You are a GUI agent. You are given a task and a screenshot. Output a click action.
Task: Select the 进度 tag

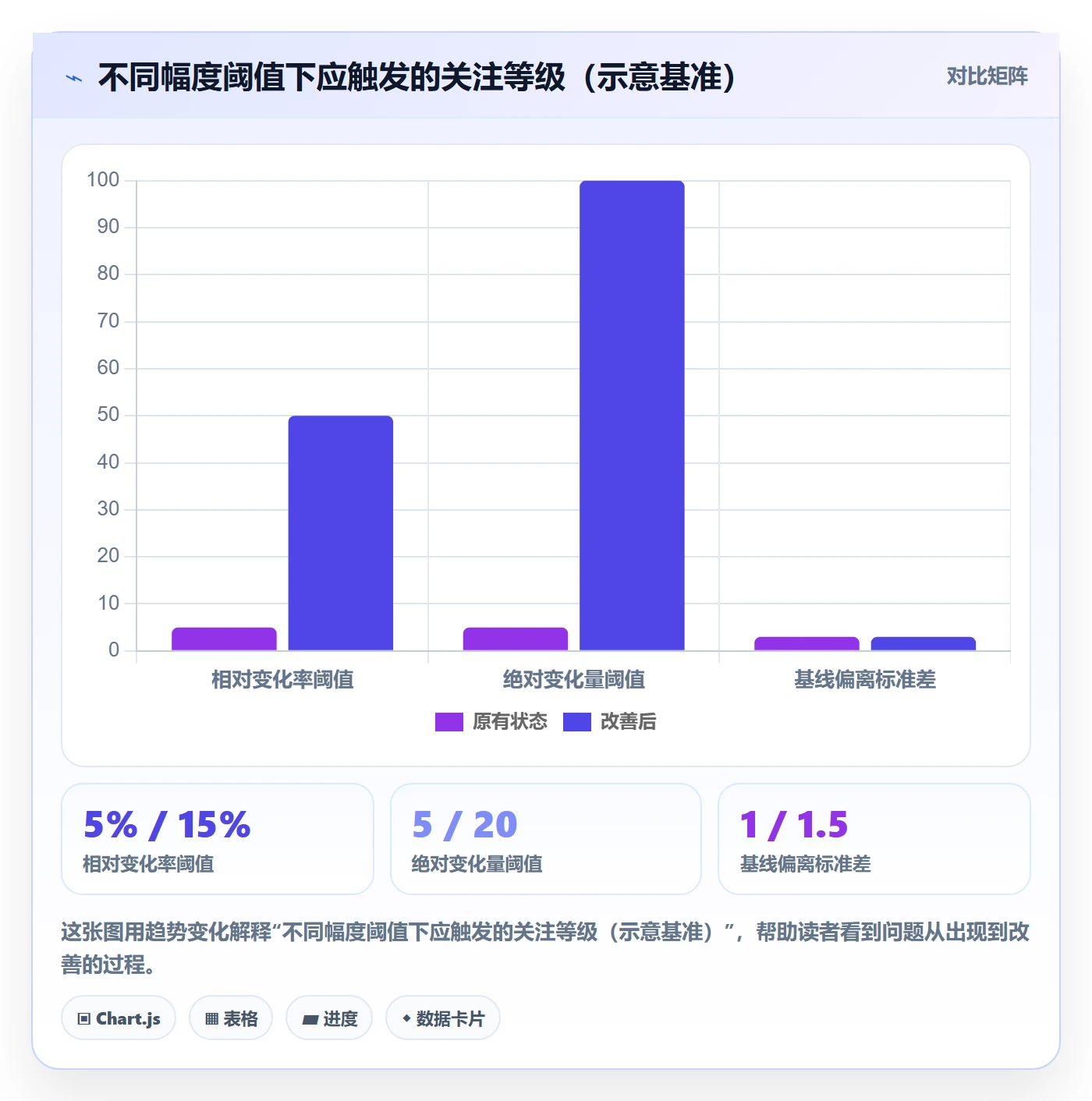(x=329, y=1018)
